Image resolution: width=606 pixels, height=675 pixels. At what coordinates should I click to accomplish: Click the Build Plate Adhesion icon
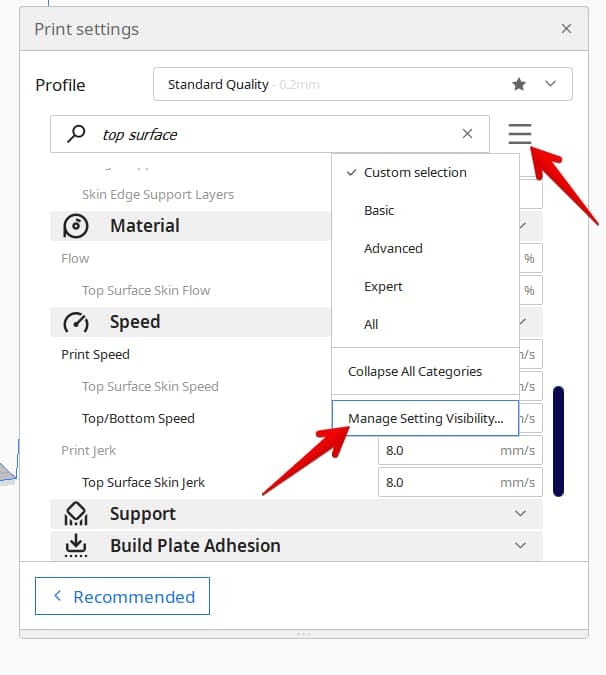76,546
